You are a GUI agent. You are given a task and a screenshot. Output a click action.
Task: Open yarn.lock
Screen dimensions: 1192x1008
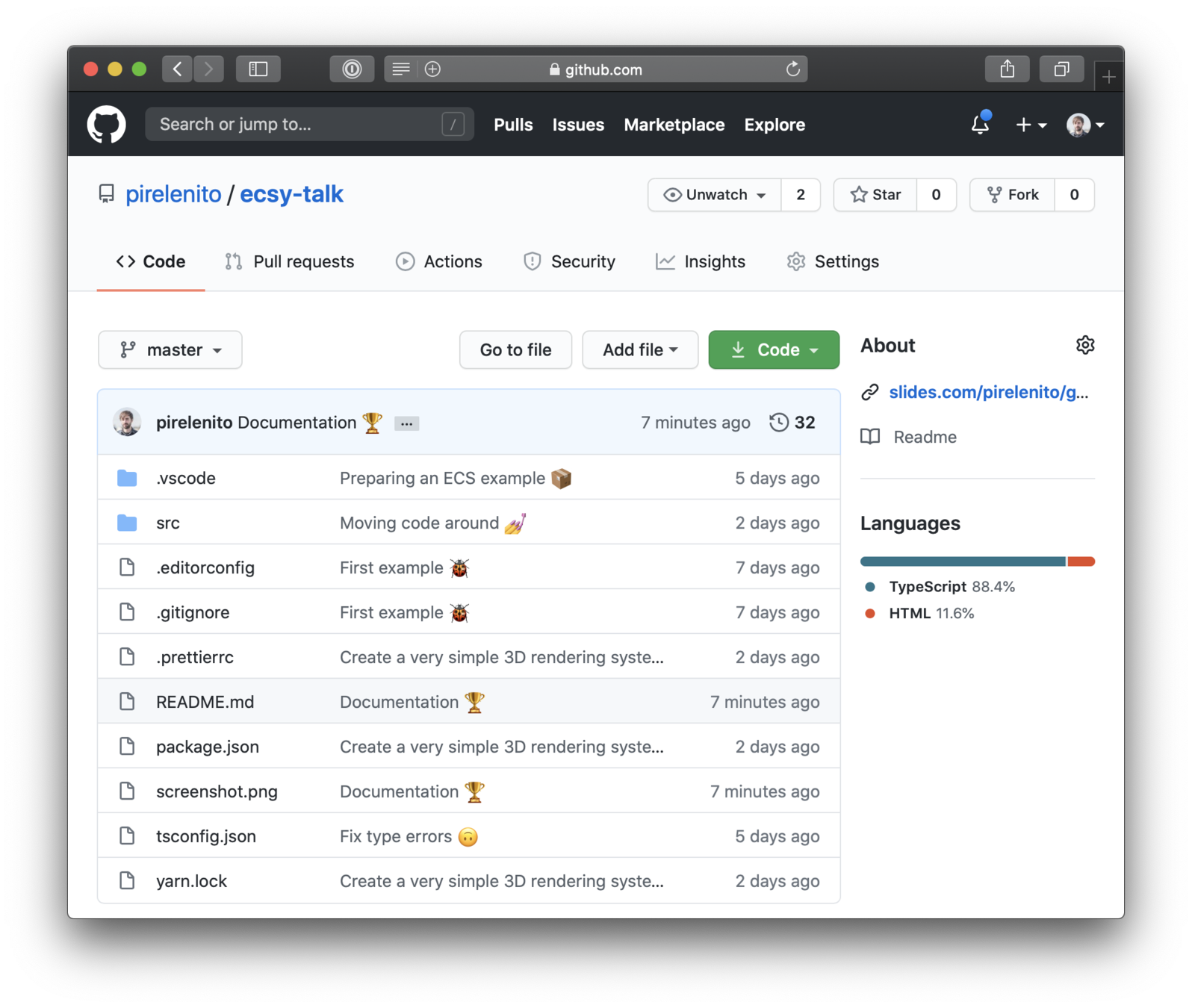point(191,881)
